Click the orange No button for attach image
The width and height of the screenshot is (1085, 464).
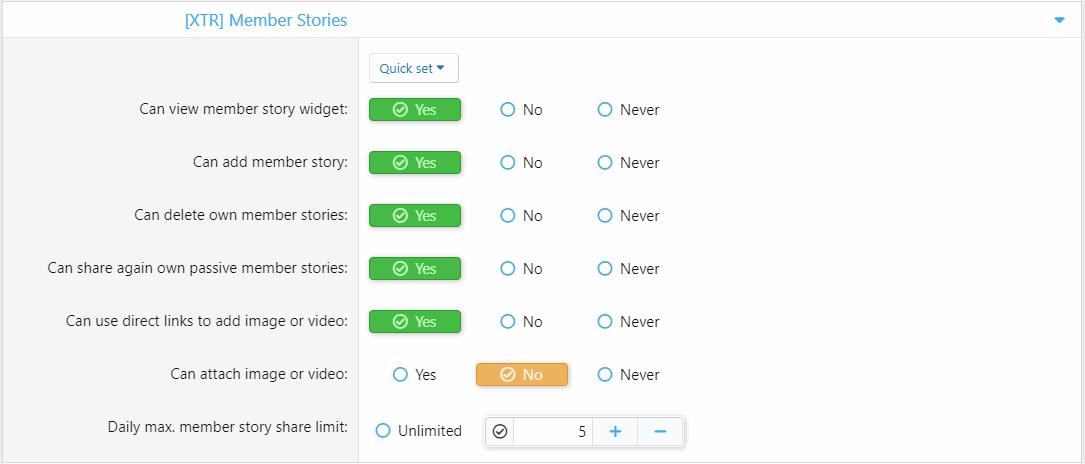pos(522,375)
